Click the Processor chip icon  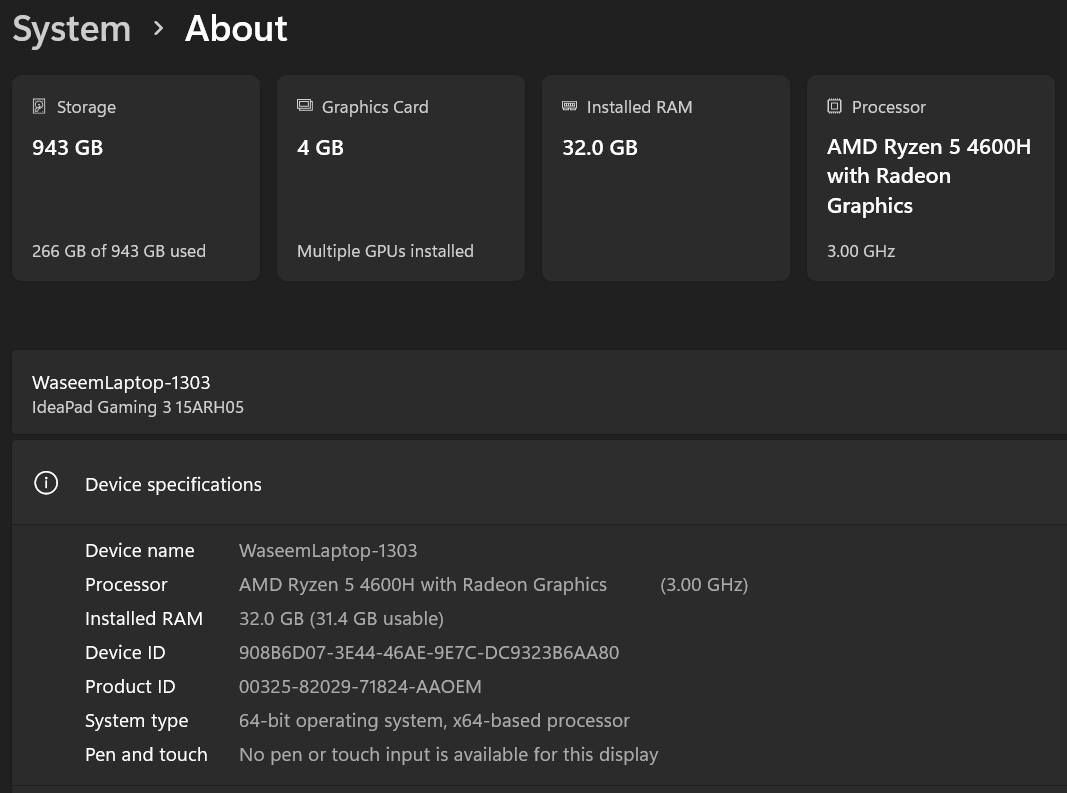point(835,107)
